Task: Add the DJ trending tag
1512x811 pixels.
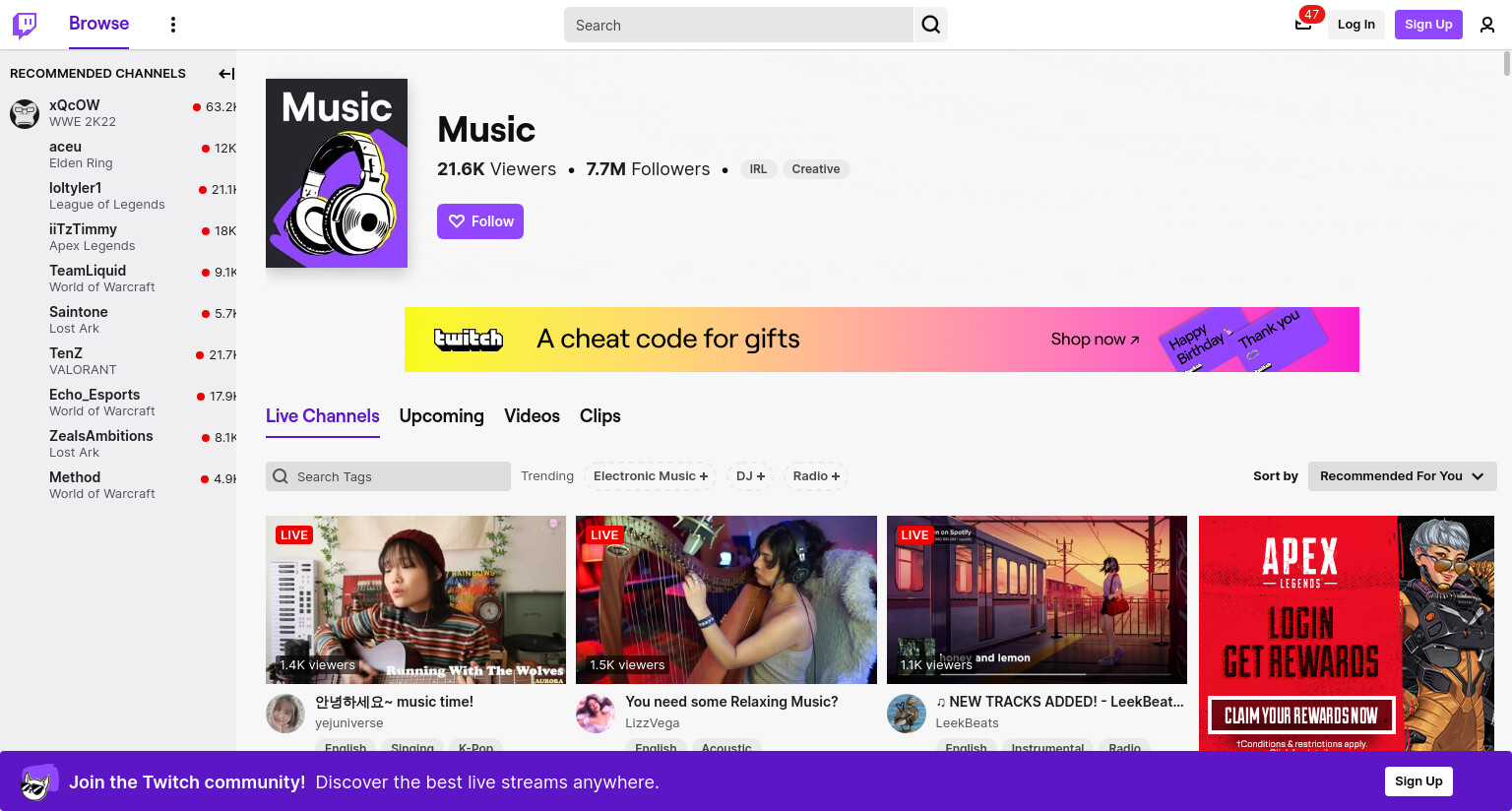Action: (750, 476)
